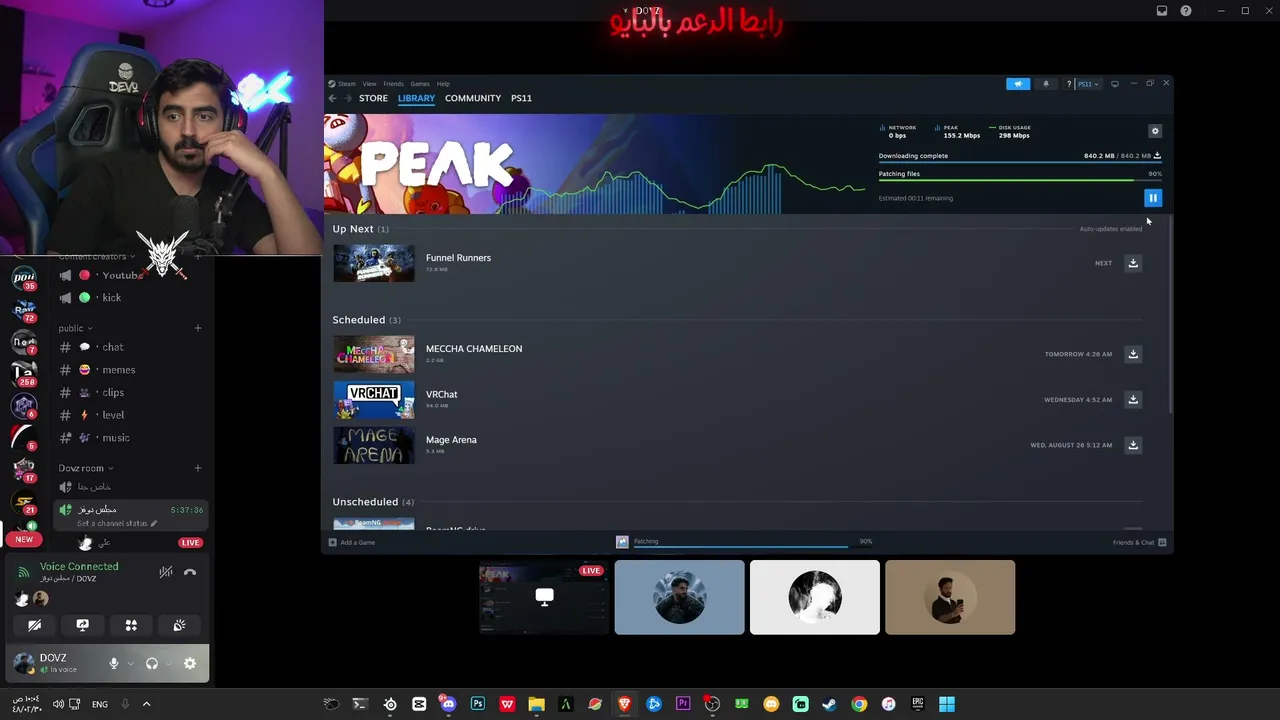
Task: Open the Windows Start menu
Action: 947,704
